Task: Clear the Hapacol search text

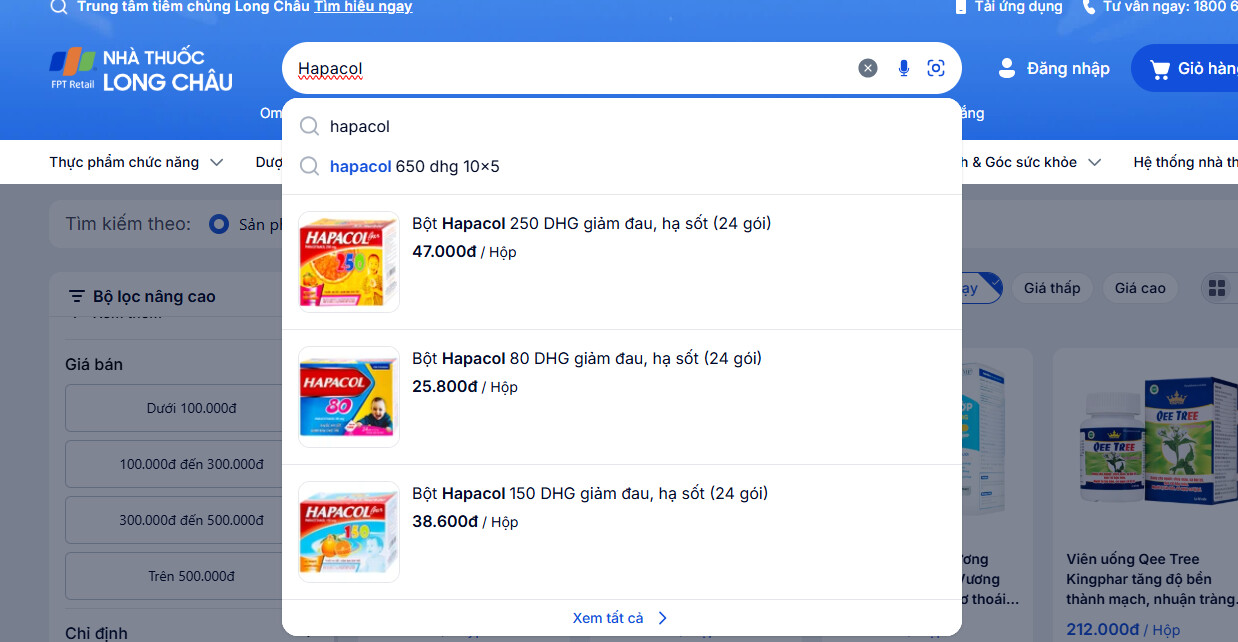Action: [x=868, y=68]
